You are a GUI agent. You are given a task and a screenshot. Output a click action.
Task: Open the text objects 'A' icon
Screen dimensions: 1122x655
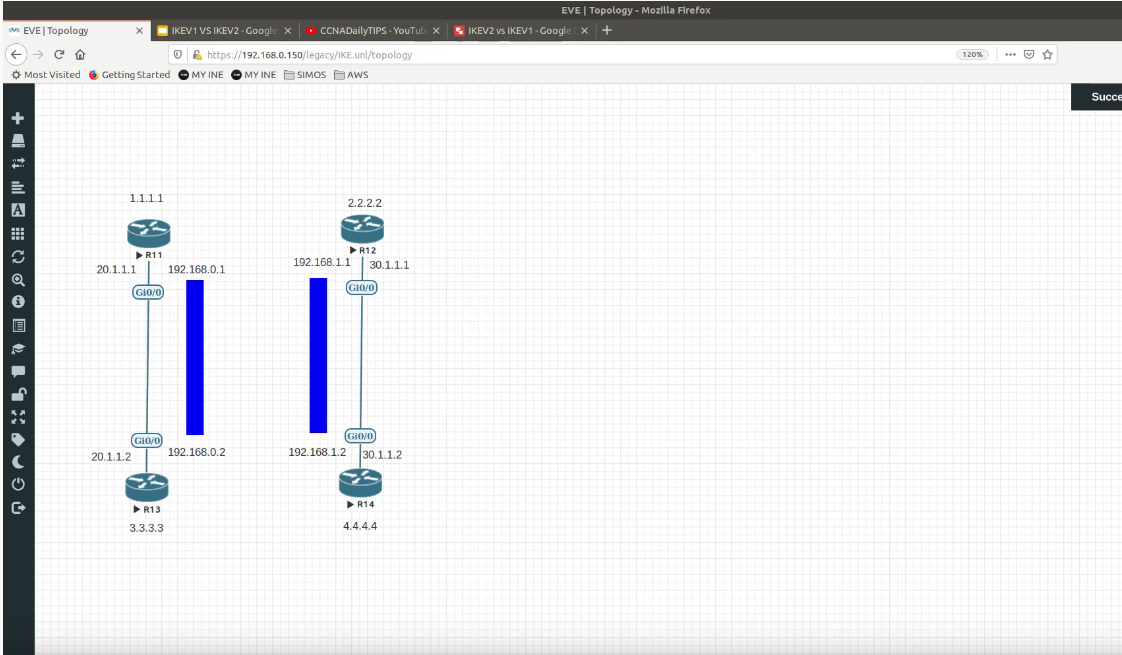(18, 210)
